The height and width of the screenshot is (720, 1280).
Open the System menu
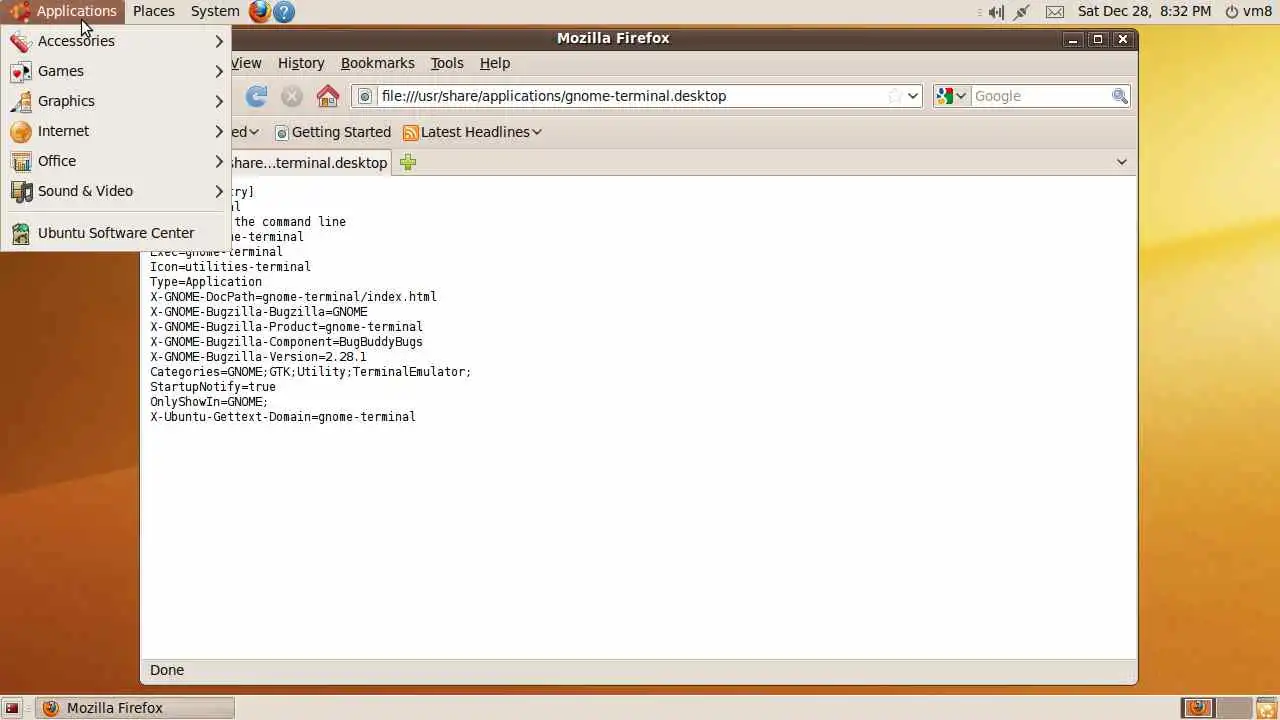(x=215, y=11)
